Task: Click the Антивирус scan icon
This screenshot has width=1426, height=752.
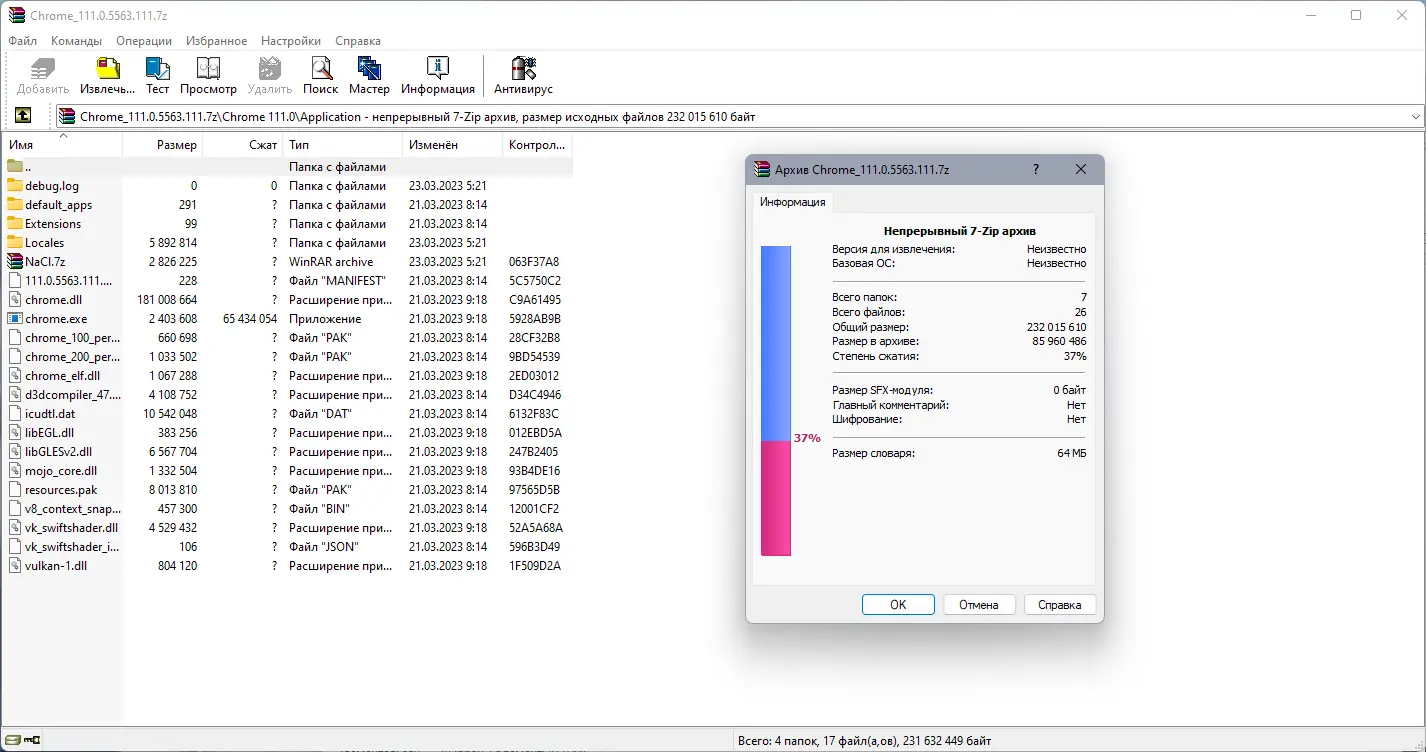Action: pos(524,70)
